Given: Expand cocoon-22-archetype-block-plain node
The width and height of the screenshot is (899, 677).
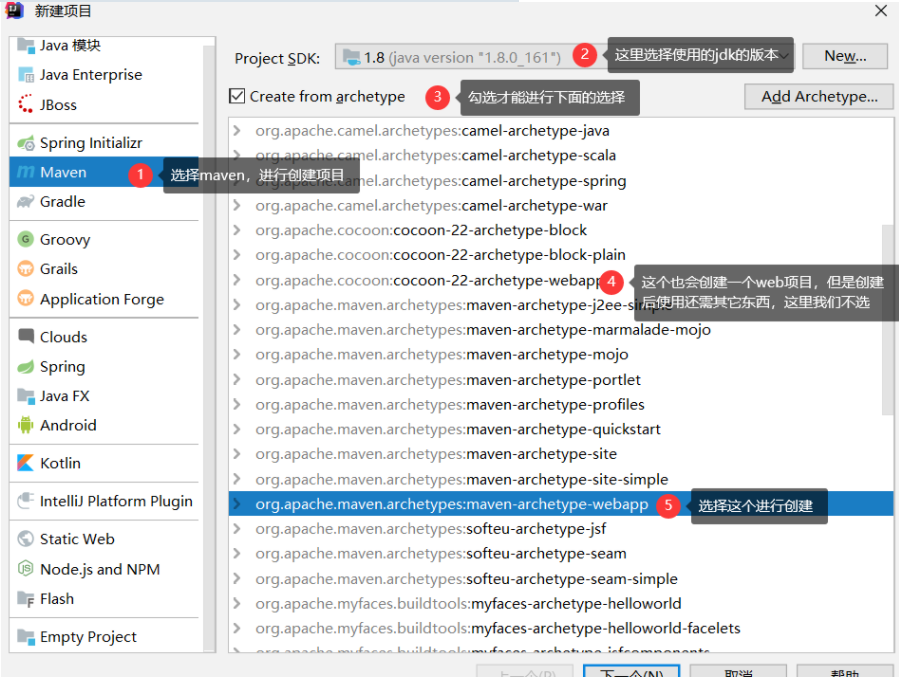Looking at the screenshot, I should 237,255.
